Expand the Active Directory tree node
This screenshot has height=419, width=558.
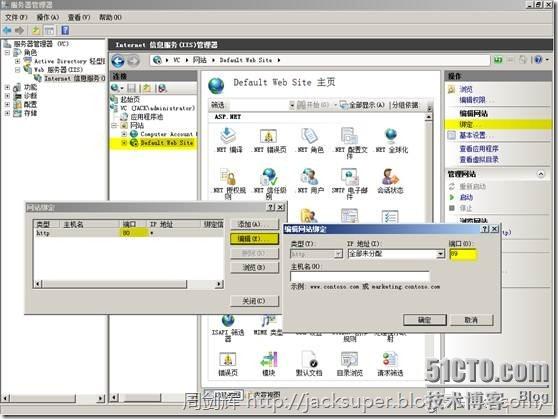coord(17,61)
